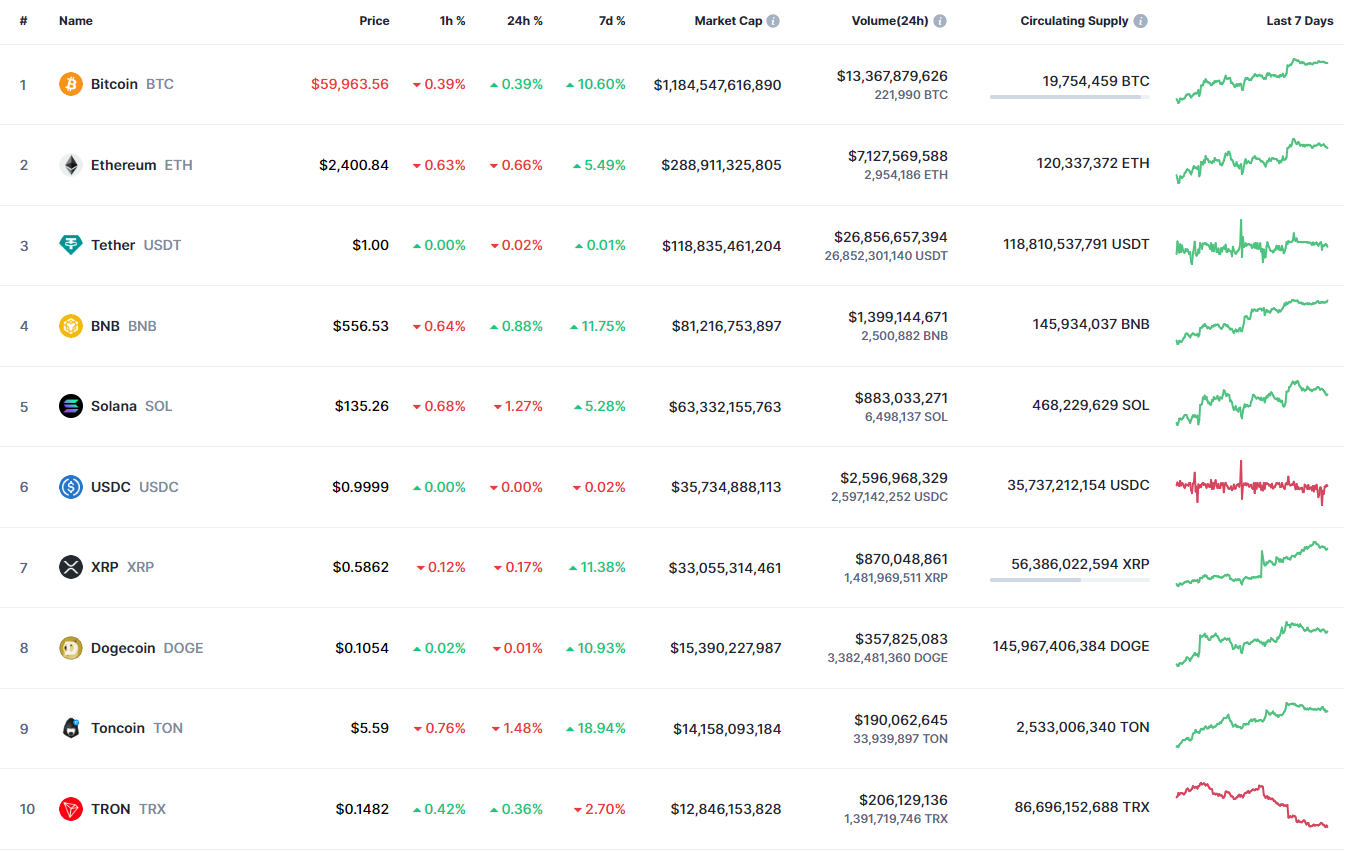
Task: Click the BNB coin logo
Action: pos(70,326)
